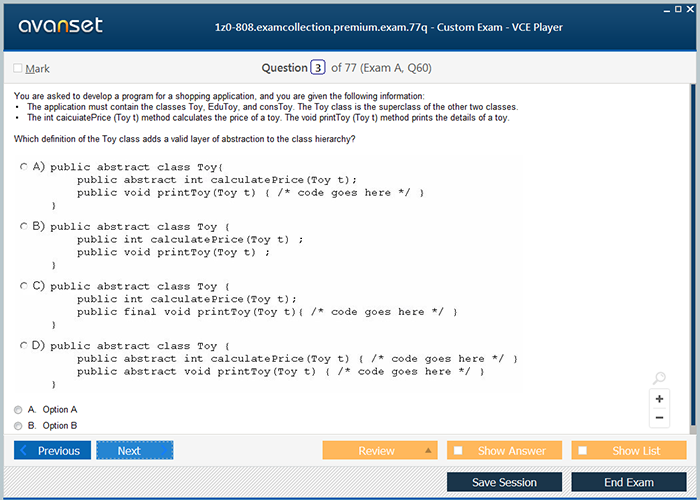The image size is (700, 500).
Task: Close the VCE Player window
Action: pyautogui.click(x=690, y=9)
